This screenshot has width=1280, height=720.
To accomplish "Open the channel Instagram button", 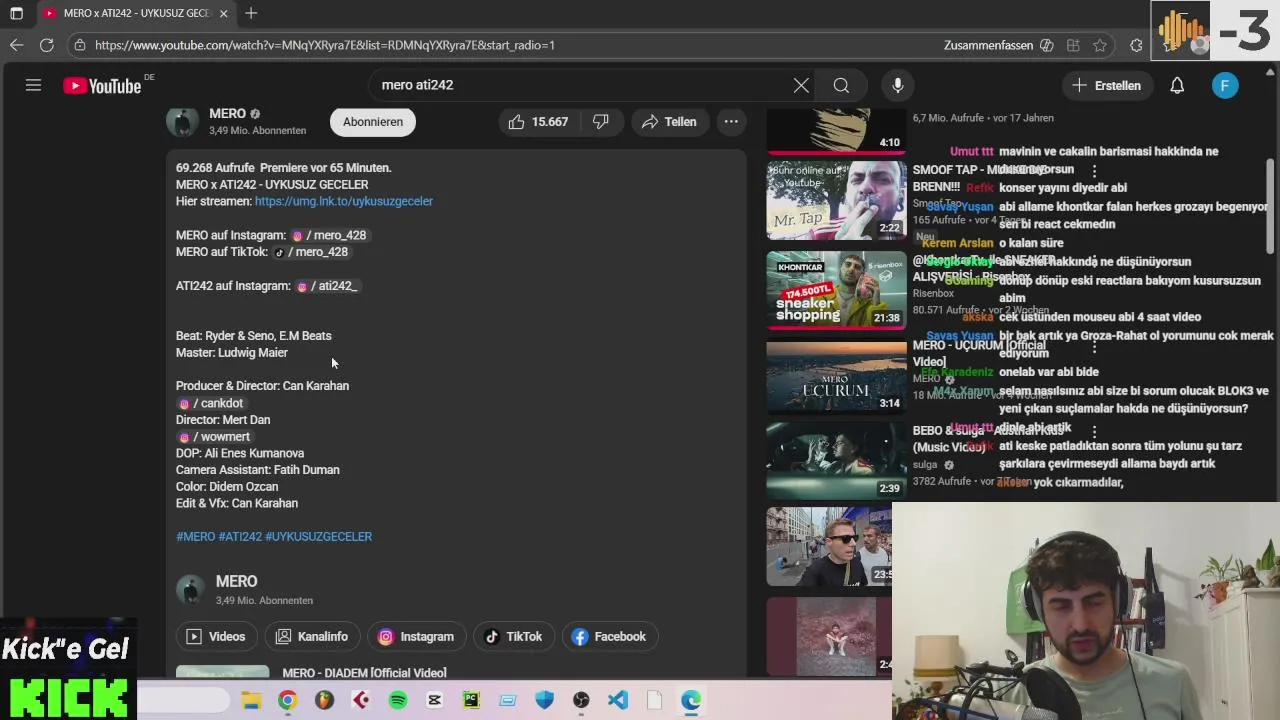I will (x=416, y=637).
